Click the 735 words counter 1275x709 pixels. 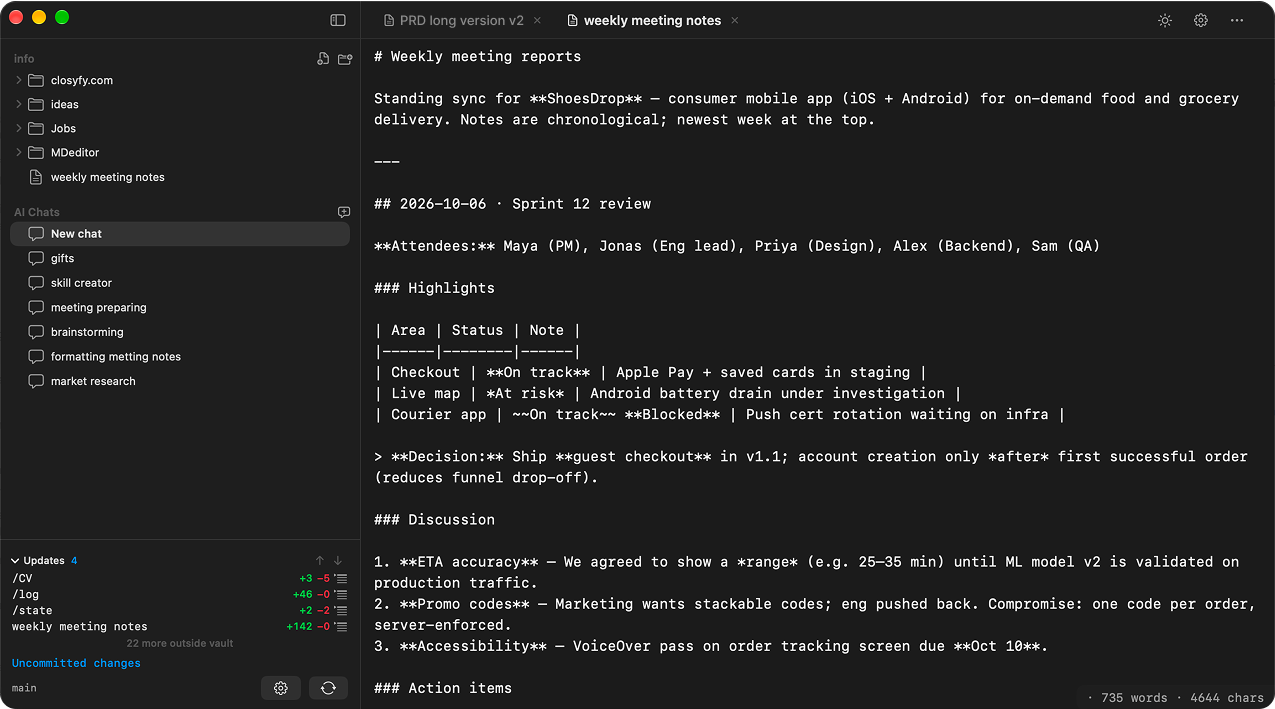click(1134, 698)
